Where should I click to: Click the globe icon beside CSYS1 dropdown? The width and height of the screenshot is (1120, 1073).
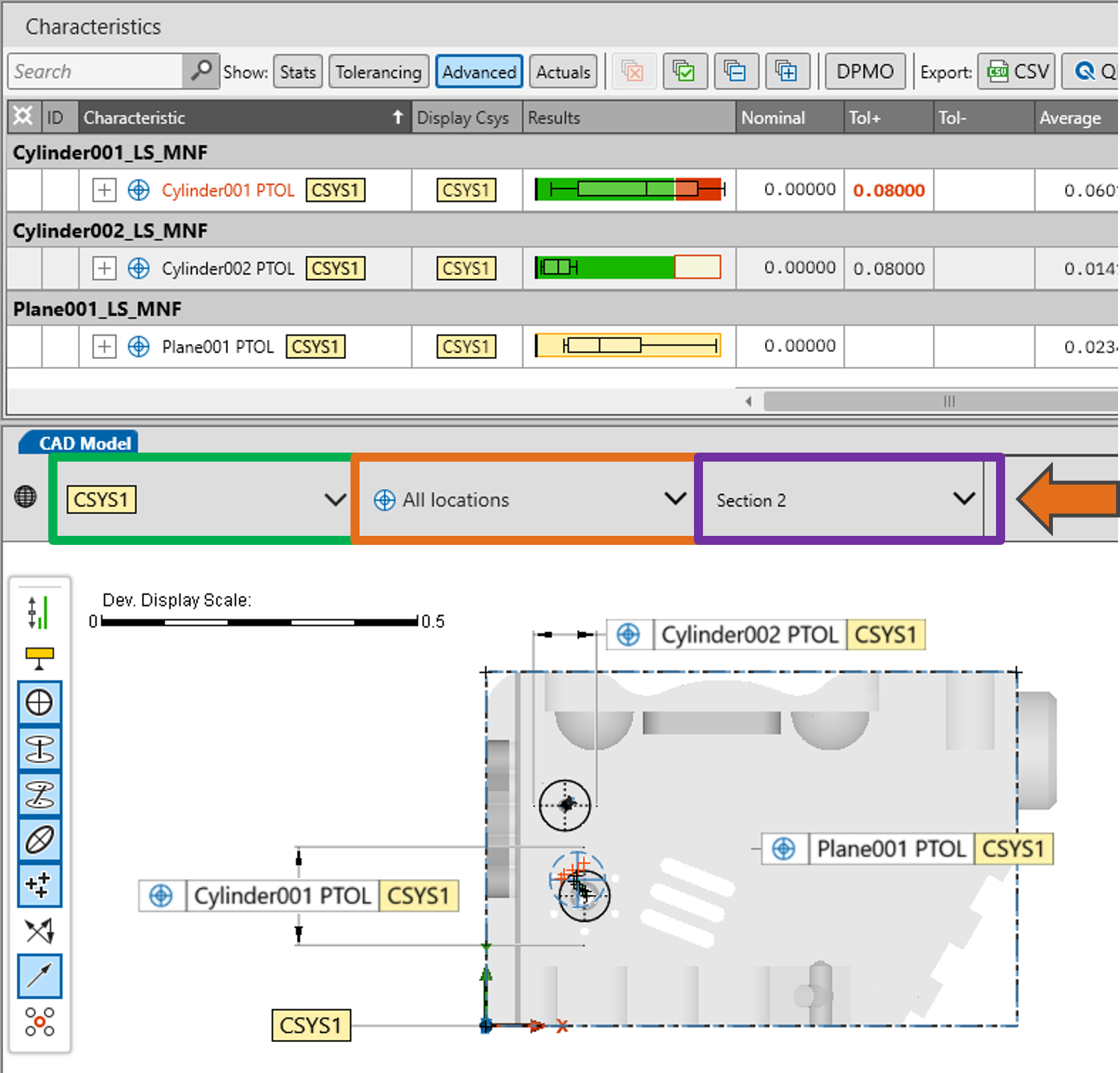pos(26,496)
